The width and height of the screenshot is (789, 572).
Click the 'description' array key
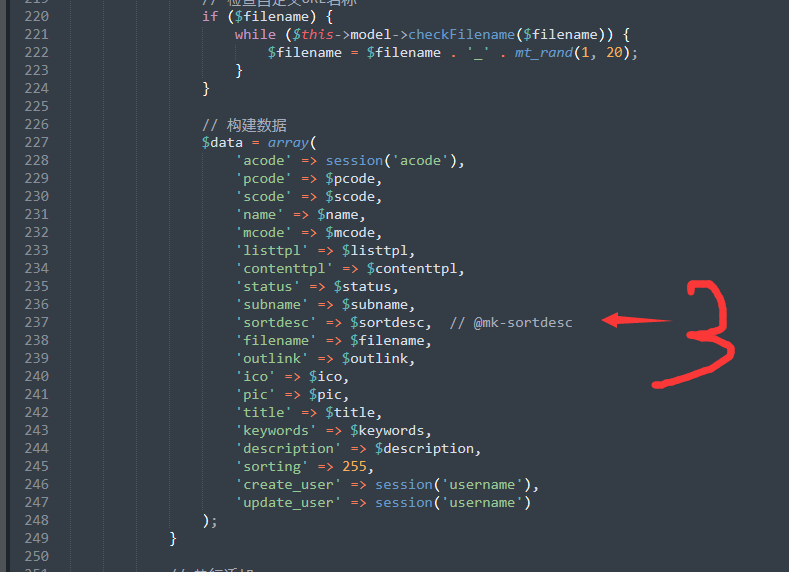point(288,449)
